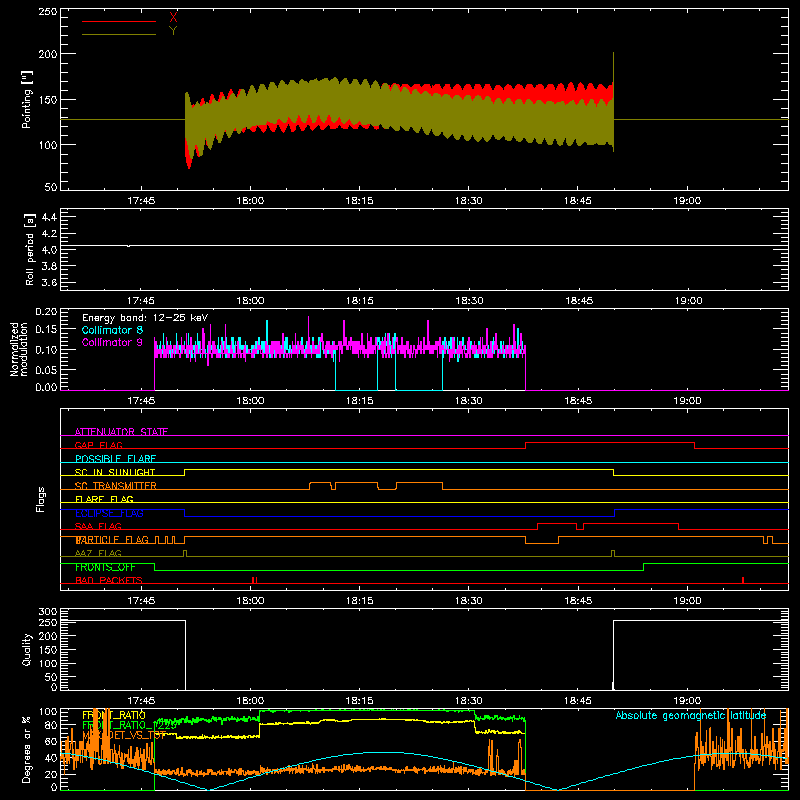Image resolution: width=800 pixels, height=800 pixels.
Task: Click the SC_IN_SUNLIGHT label
Action: point(115,472)
